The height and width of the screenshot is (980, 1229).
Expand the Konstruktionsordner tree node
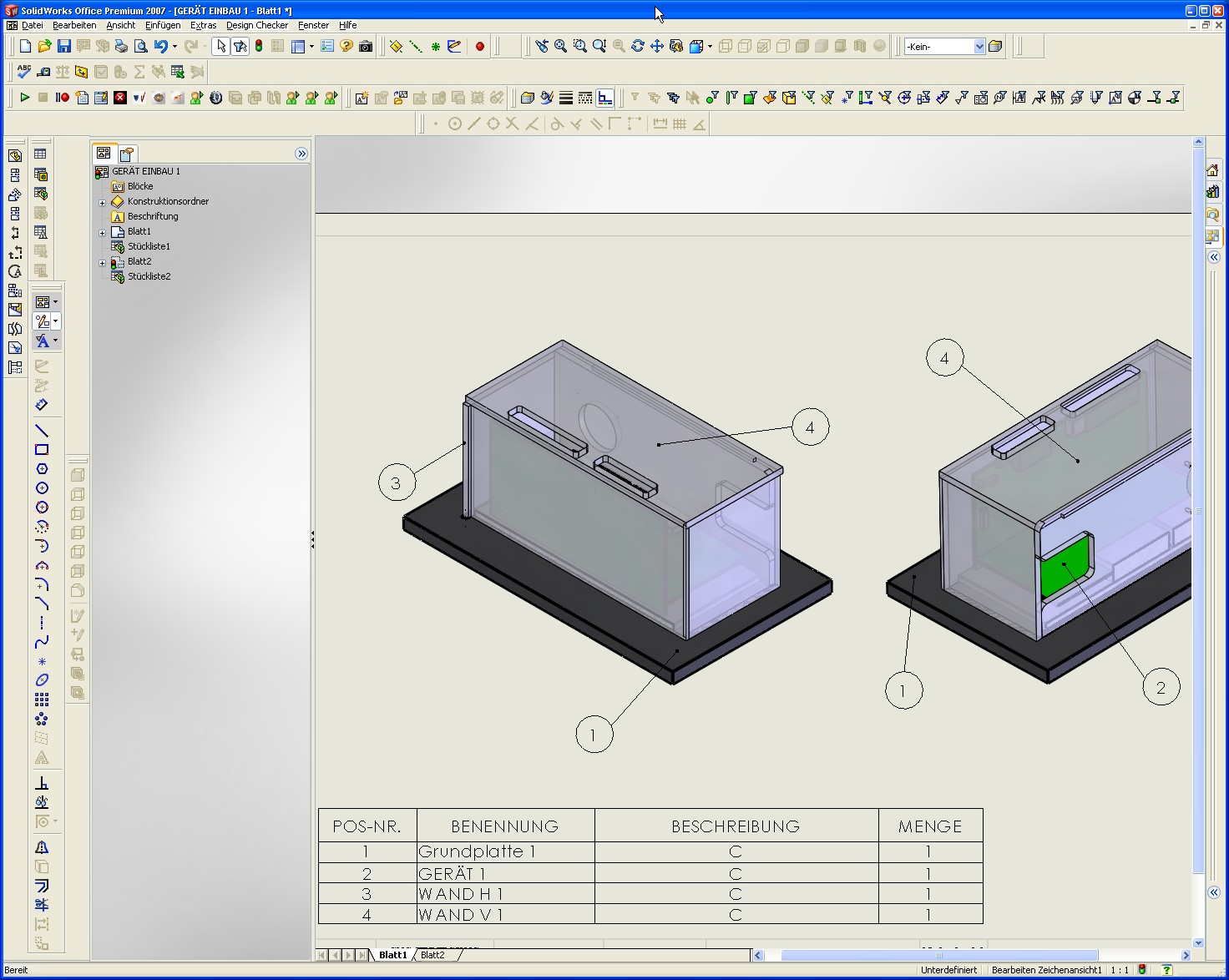(103, 202)
